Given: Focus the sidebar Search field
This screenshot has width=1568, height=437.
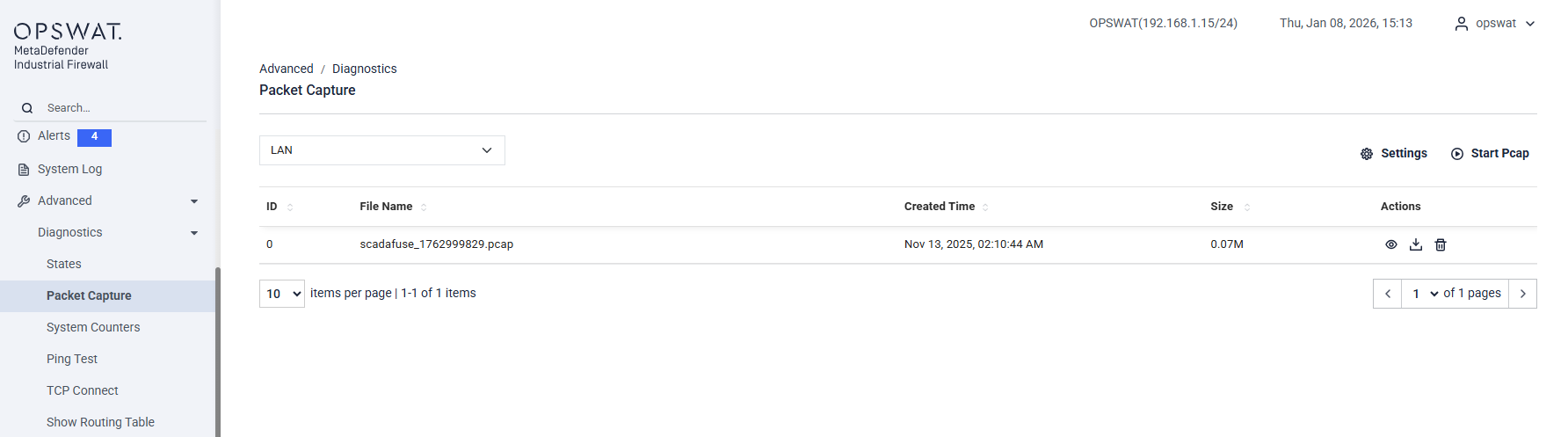Looking at the screenshot, I should 114,108.
